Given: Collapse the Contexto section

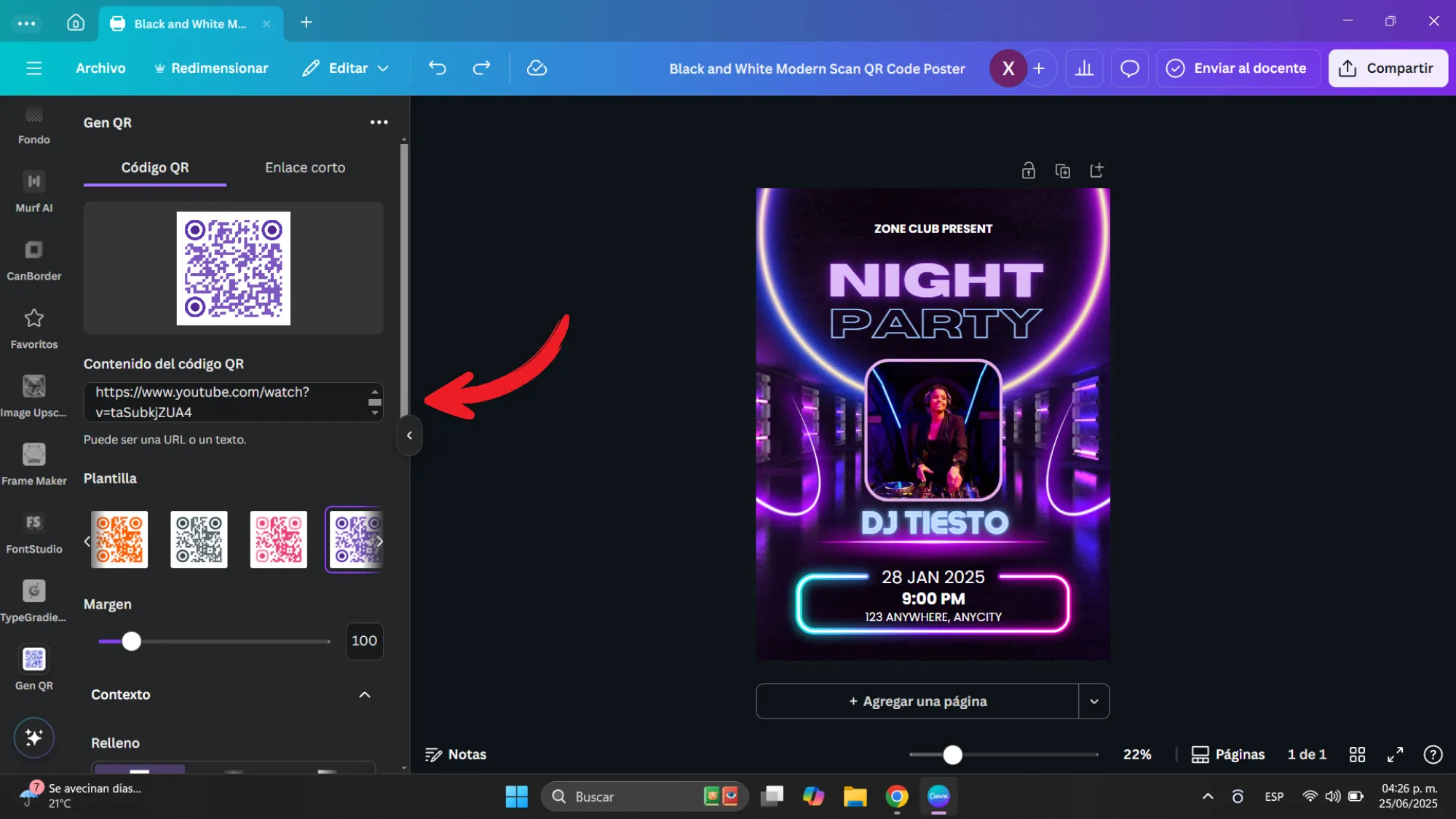Looking at the screenshot, I should coord(365,695).
